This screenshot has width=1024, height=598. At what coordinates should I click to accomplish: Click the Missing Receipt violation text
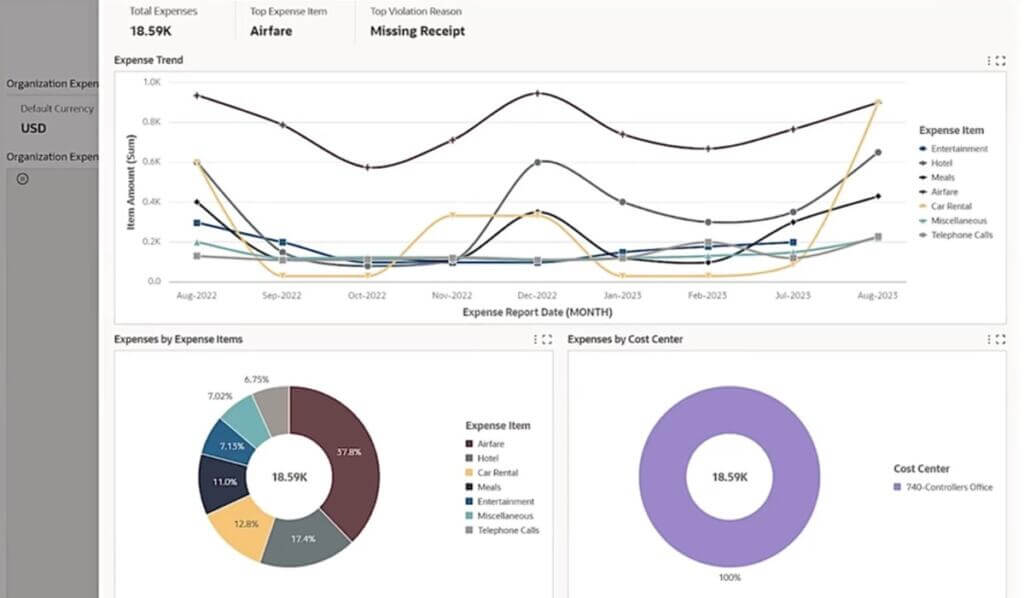416,31
